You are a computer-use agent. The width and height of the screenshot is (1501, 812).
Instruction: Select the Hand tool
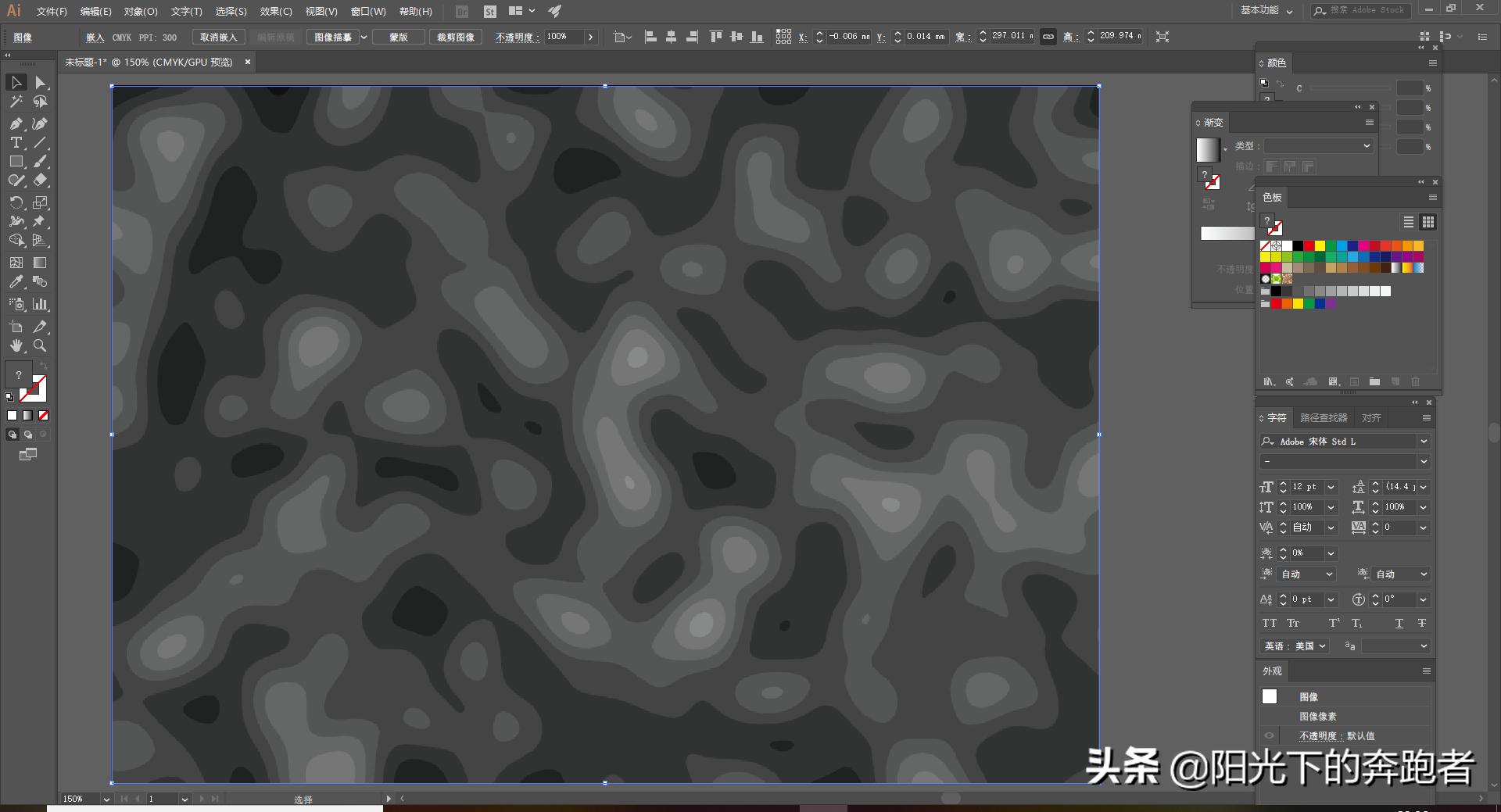16,345
